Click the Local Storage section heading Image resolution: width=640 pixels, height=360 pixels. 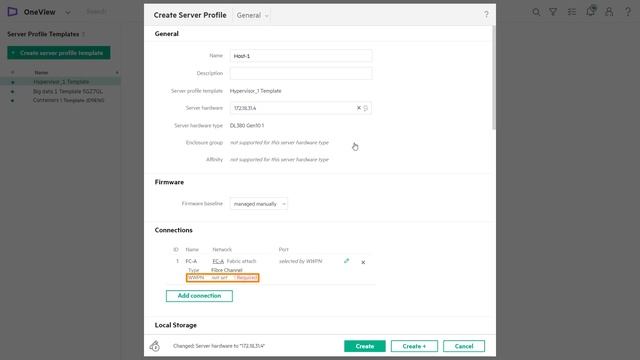click(176, 325)
